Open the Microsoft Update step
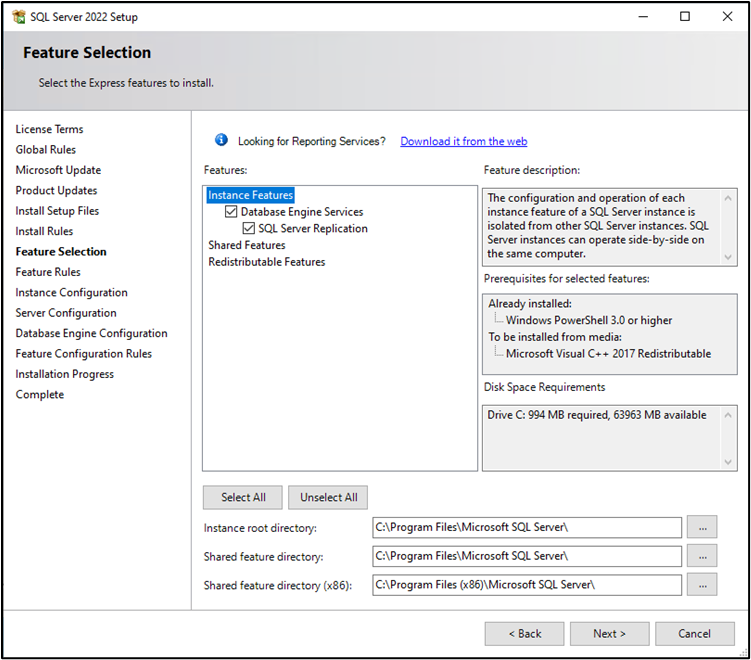Image resolution: width=751 pixels, height=660 pixels. pyautogui.click(x=58, y=170)
